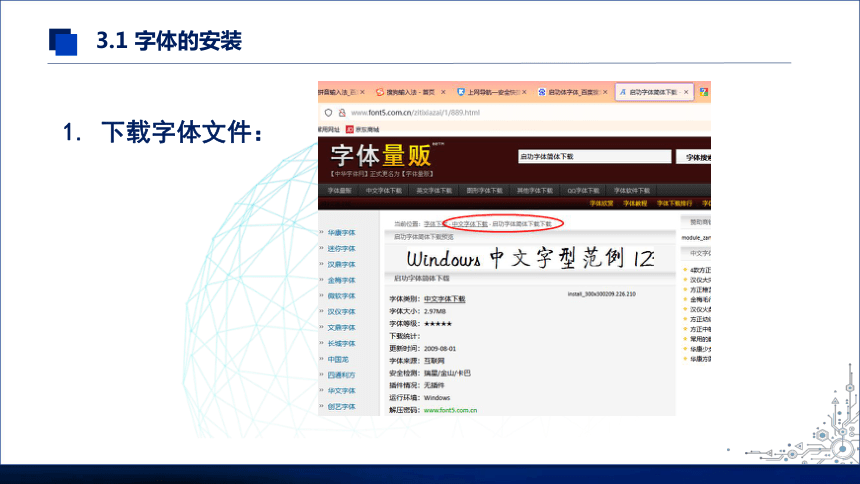Open 迷你字体 in the left sidebar

pyautogui.click(x=342, y=249)
